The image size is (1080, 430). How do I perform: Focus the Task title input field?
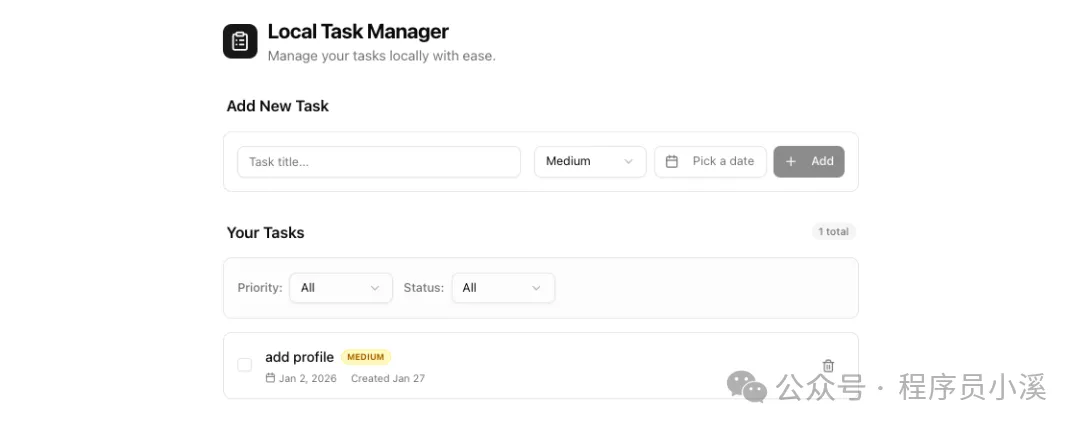(378, 162)
